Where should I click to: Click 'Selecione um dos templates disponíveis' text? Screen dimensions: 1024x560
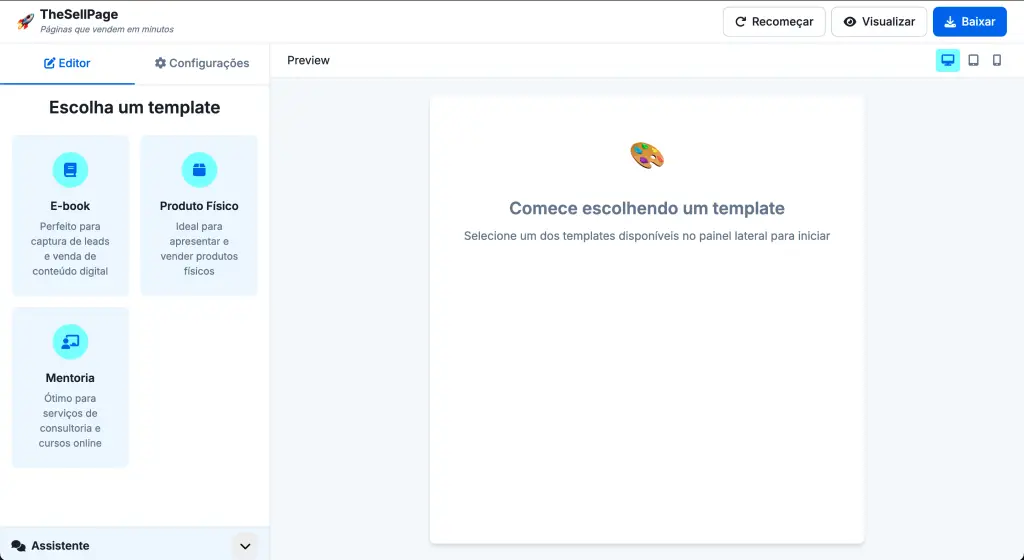click(x=647, y=236)
